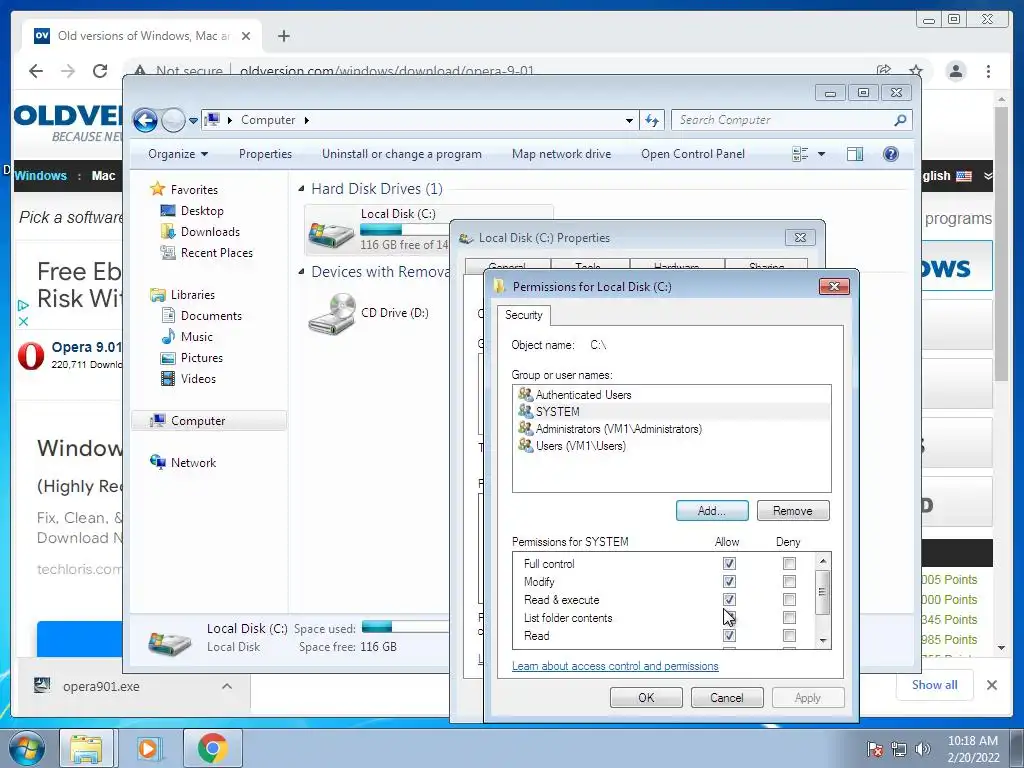Click the Add... button

coord(712,511)
